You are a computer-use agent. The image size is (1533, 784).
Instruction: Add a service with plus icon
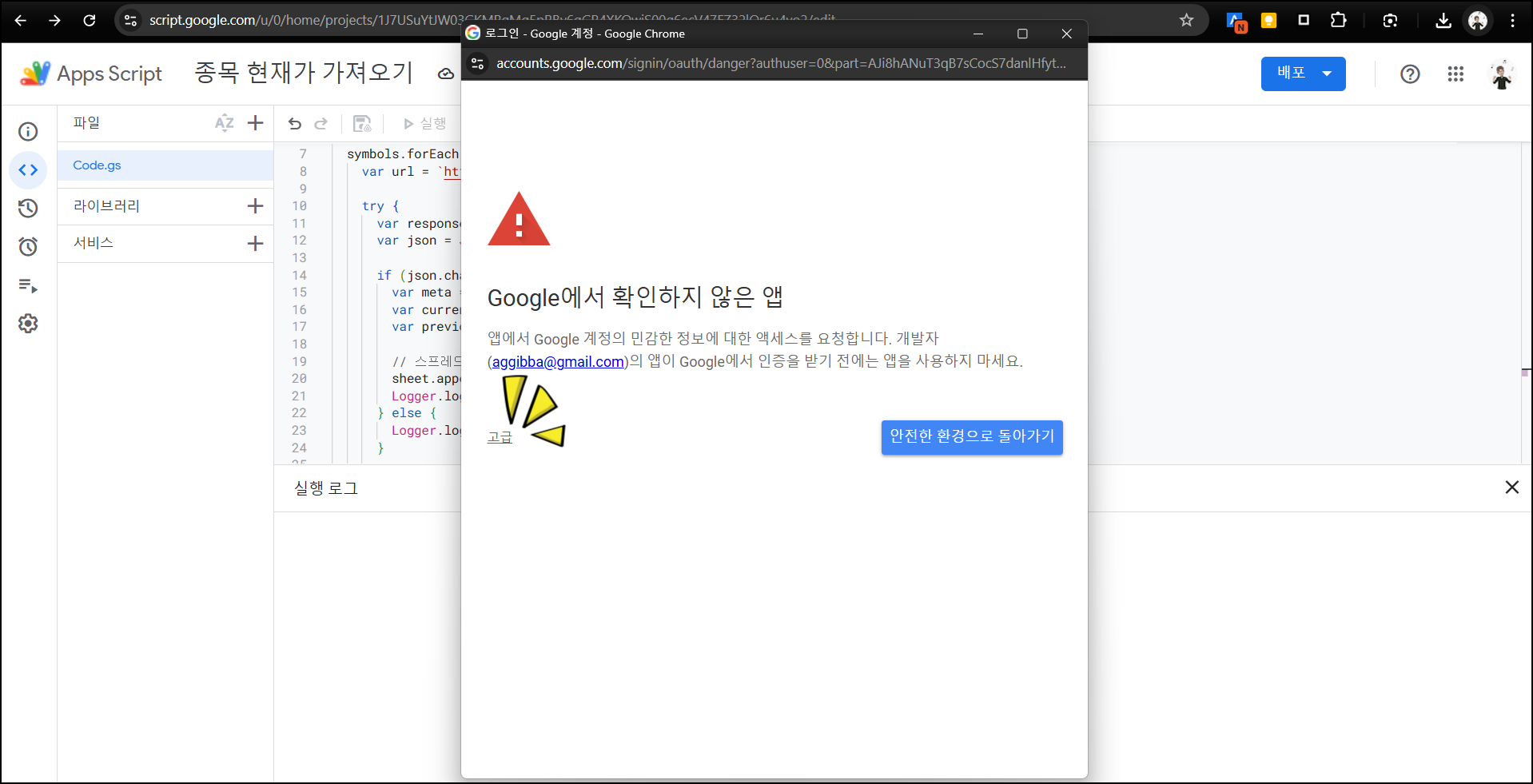tap(256, 244)
